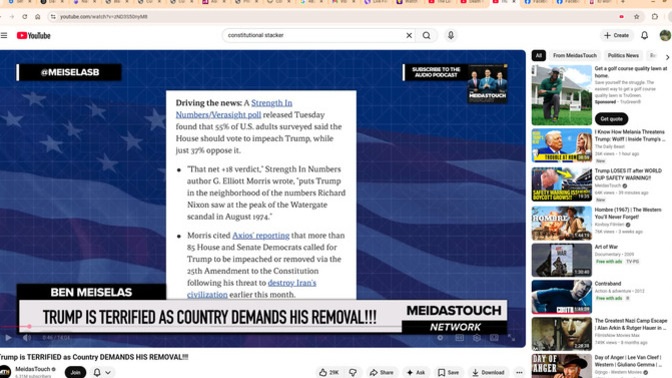The width and height of the screenshot is (672, 378).
Task: Open the Contraband movie thumbnail
Action: click(562, 297)
